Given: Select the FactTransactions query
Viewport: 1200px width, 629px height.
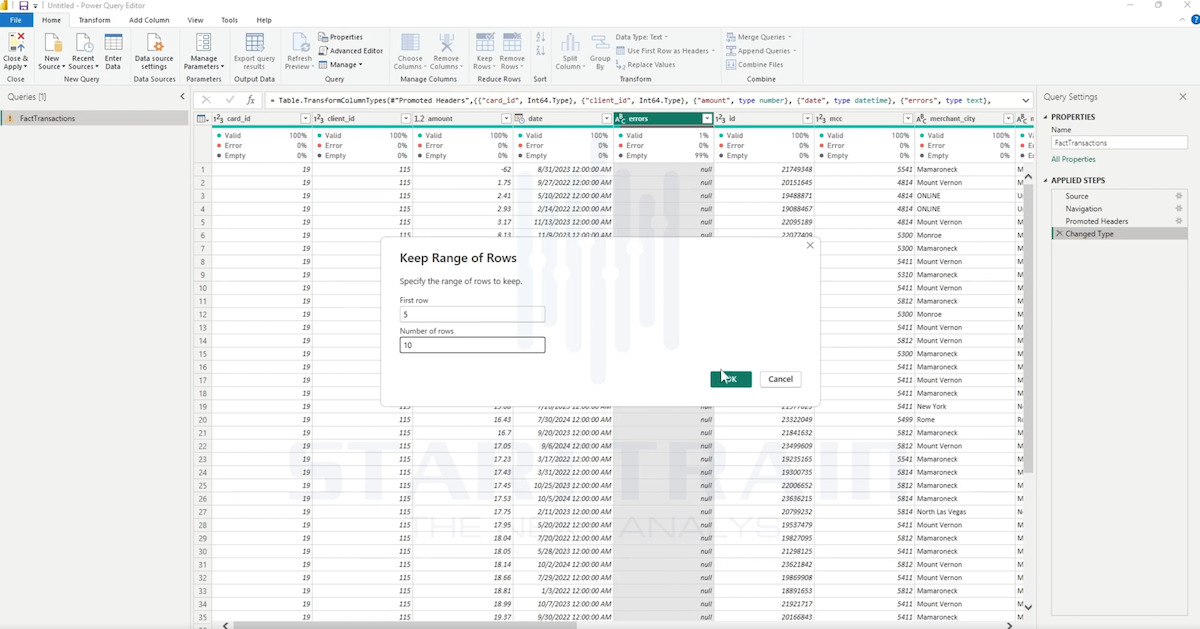Looking at the screenshot, I should coord(94,118).
